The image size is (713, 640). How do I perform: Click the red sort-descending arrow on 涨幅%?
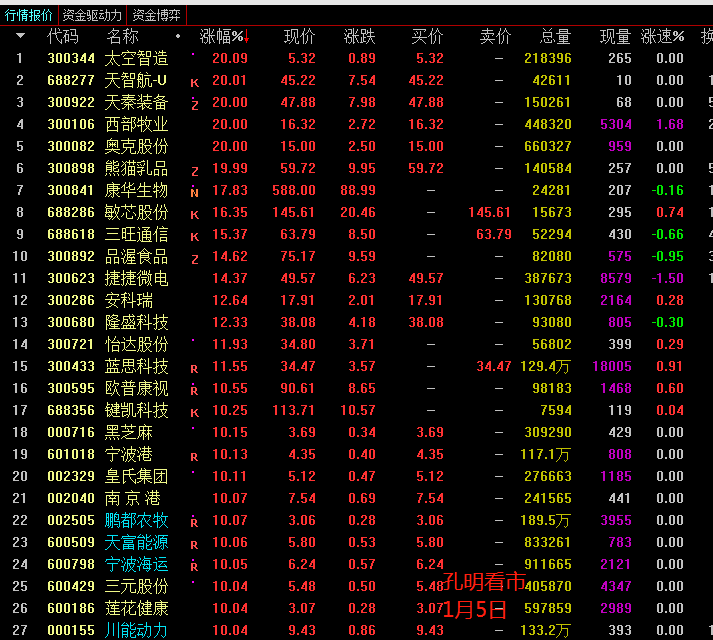click(x=246, y=36)
